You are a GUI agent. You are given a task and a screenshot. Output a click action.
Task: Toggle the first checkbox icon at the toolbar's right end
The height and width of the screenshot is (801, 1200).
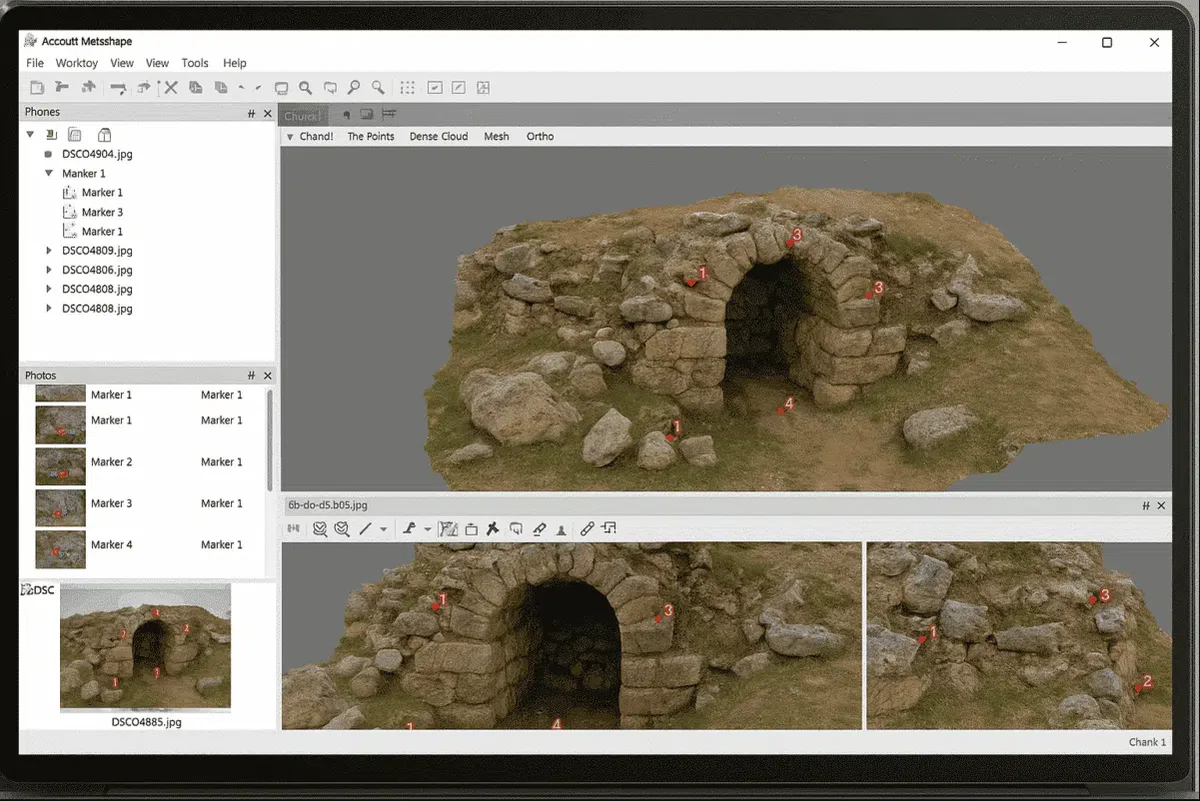(434, 87)
